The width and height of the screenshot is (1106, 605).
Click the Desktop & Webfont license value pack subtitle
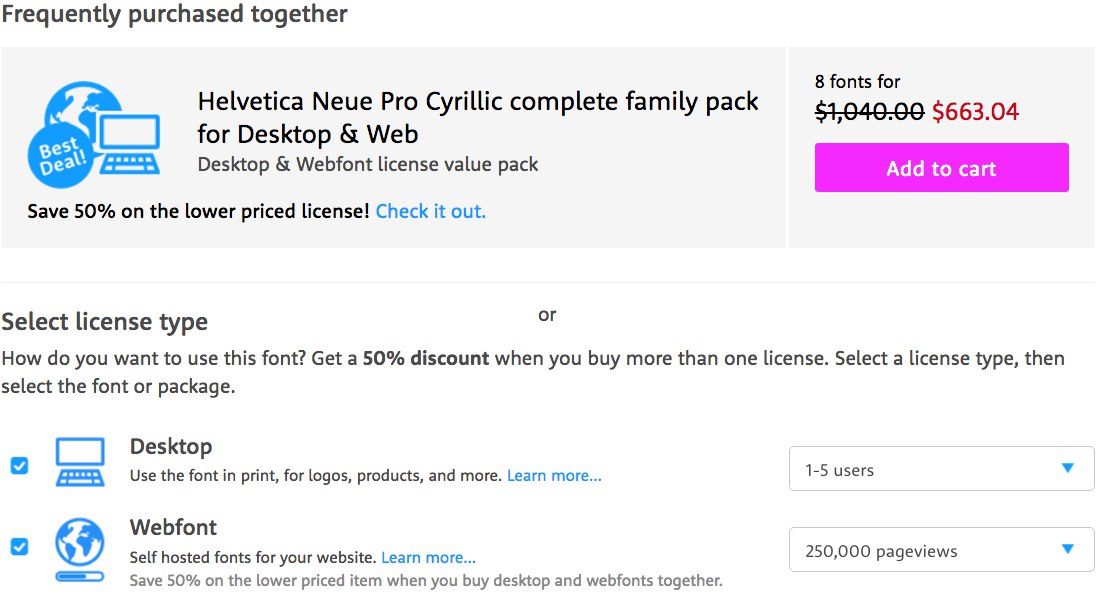[367, 164]
